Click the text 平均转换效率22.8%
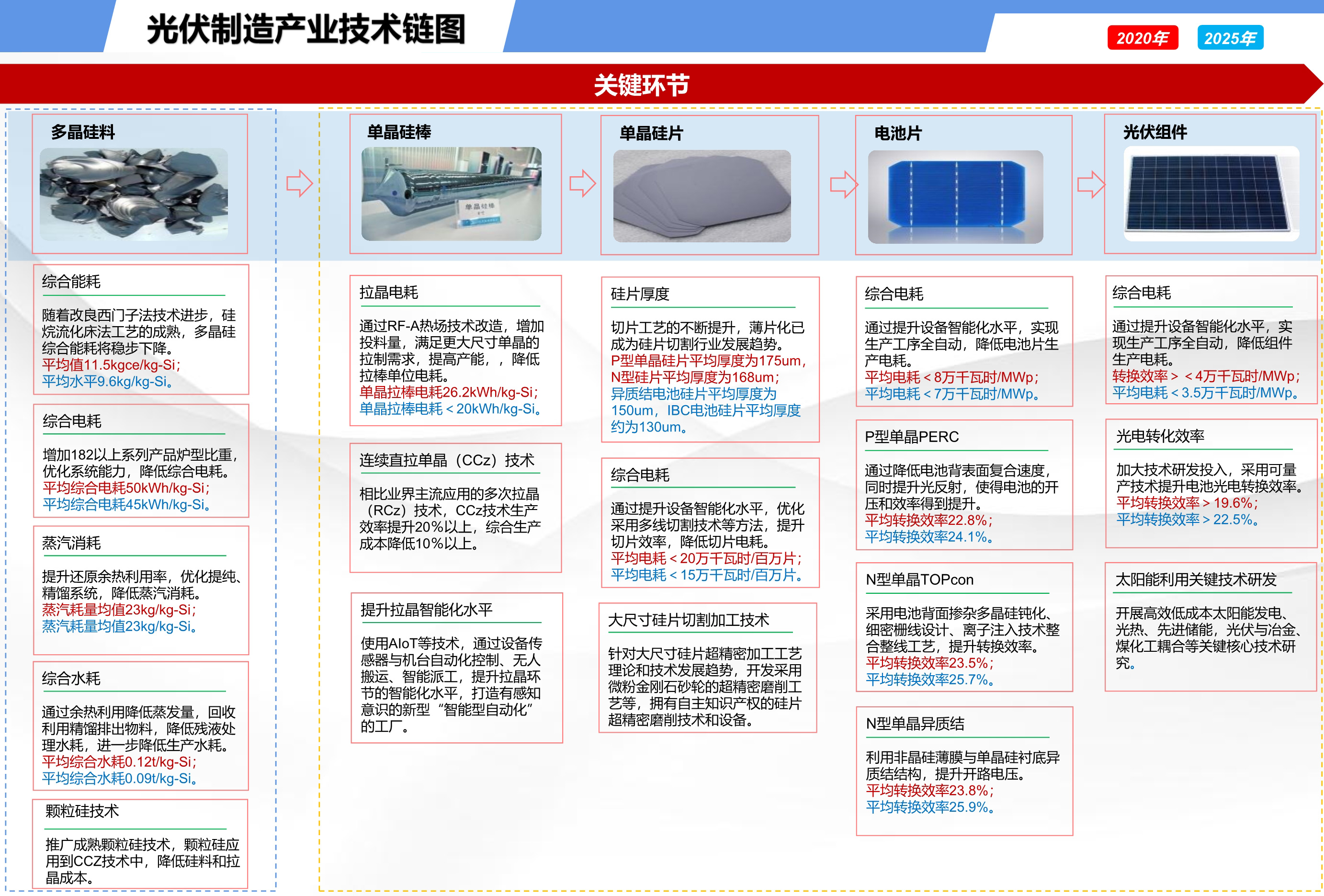1324x896 pixels. [x=929, y=520]
